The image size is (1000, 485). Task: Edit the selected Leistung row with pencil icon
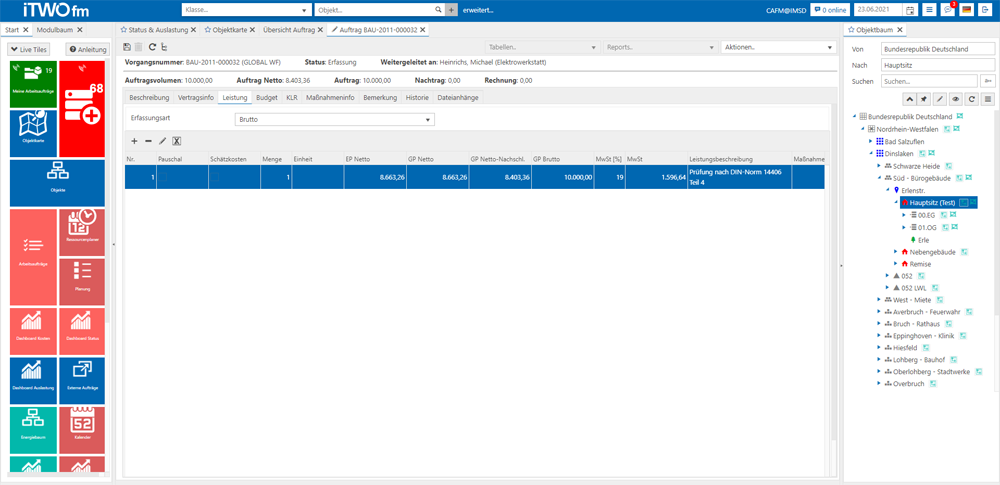pos(162,141)
